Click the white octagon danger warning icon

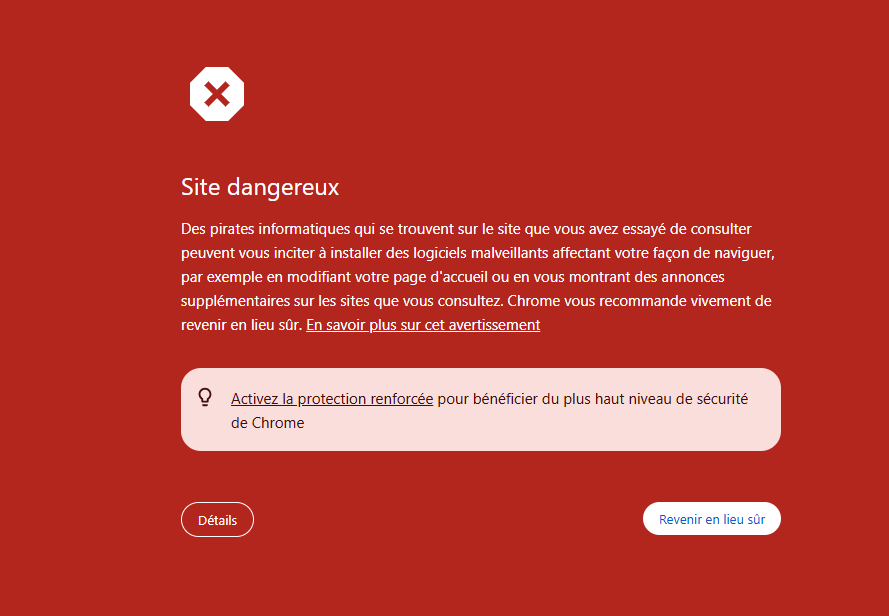coord(217,94)
